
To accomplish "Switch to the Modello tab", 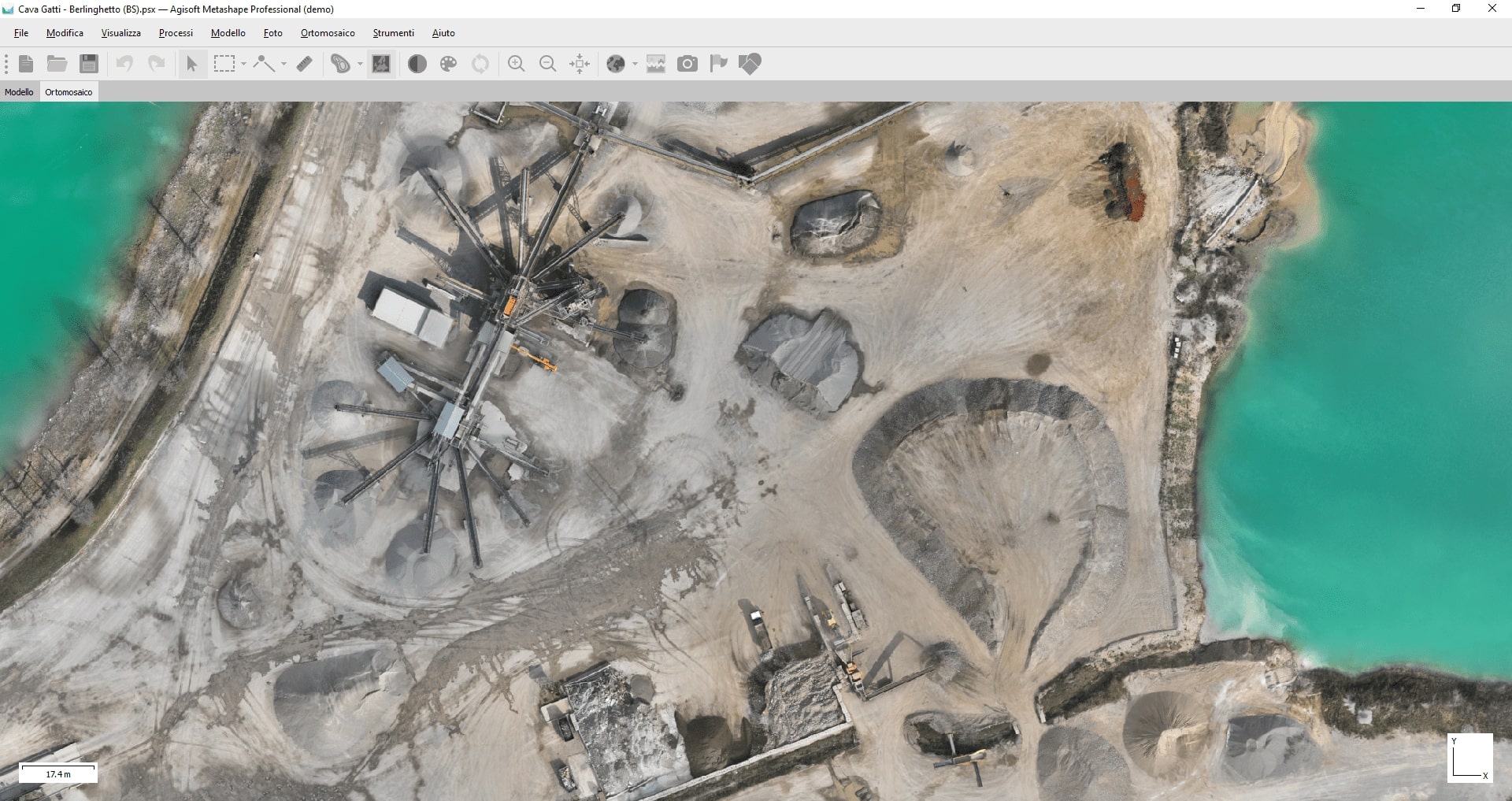I will [19, 92].
